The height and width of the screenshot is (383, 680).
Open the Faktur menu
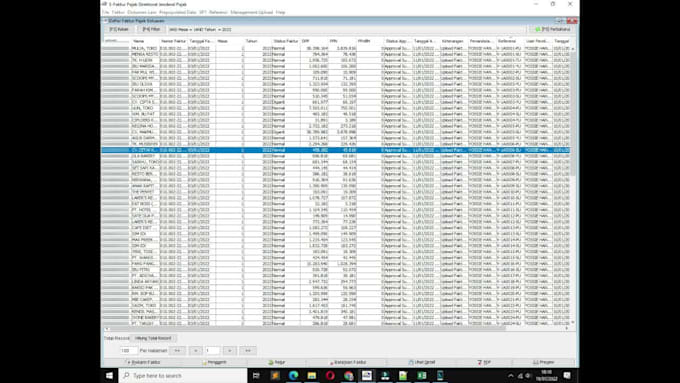[x=118, y=12]
